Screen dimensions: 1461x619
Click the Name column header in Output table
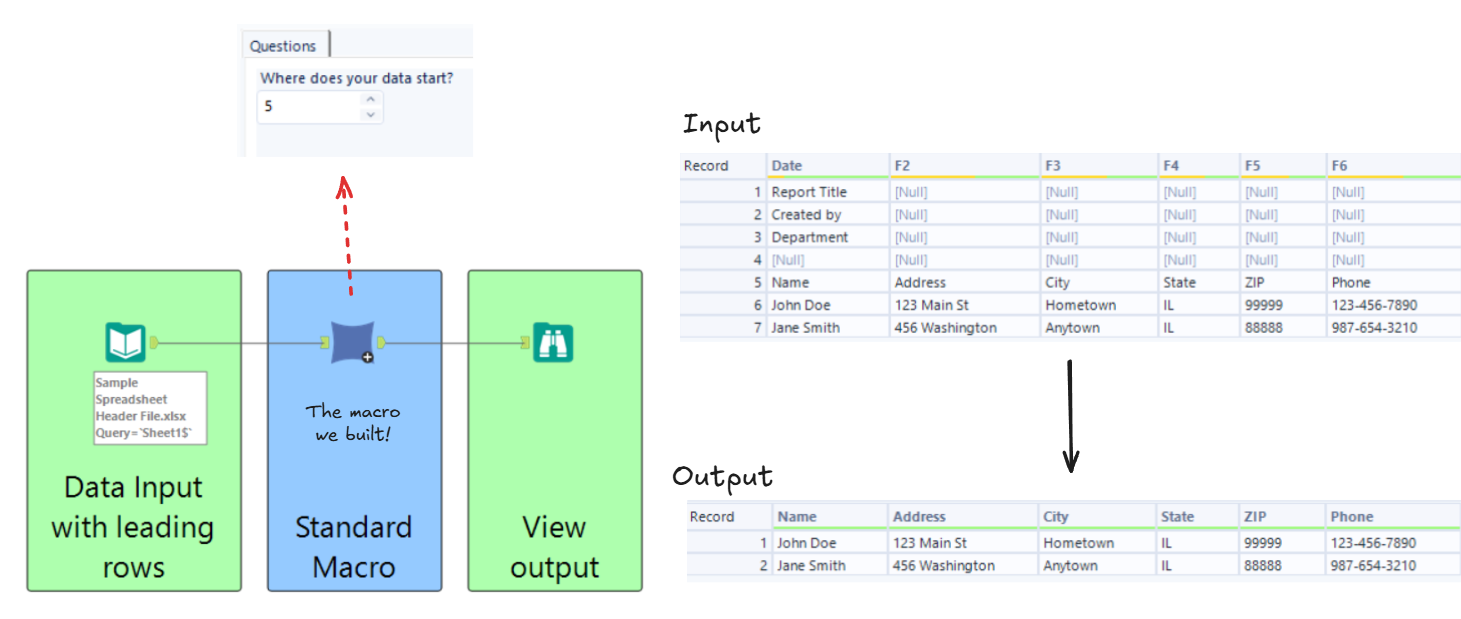797,517
